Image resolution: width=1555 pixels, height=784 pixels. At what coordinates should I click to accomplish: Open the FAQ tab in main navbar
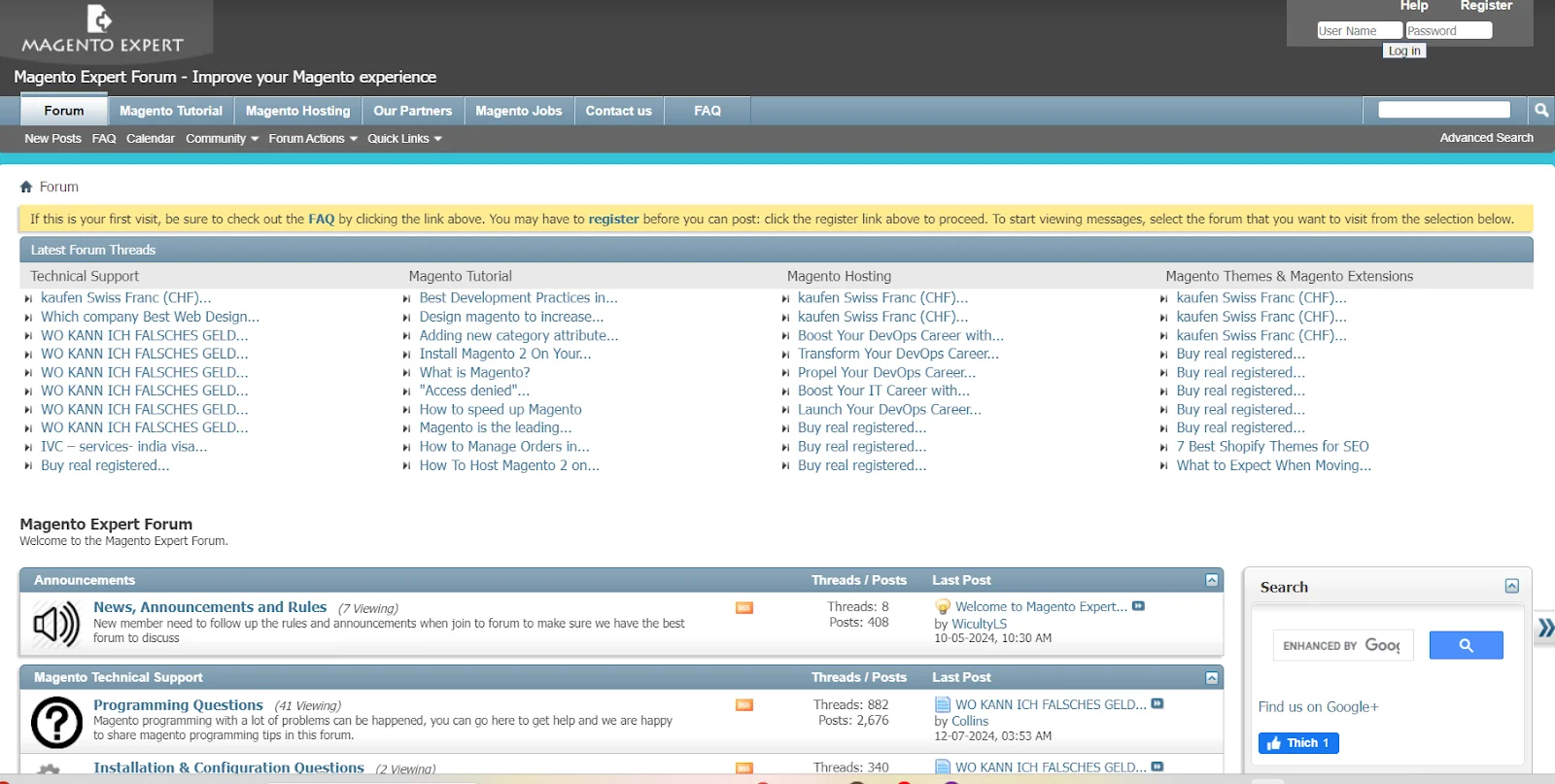(x=708, y=111)
